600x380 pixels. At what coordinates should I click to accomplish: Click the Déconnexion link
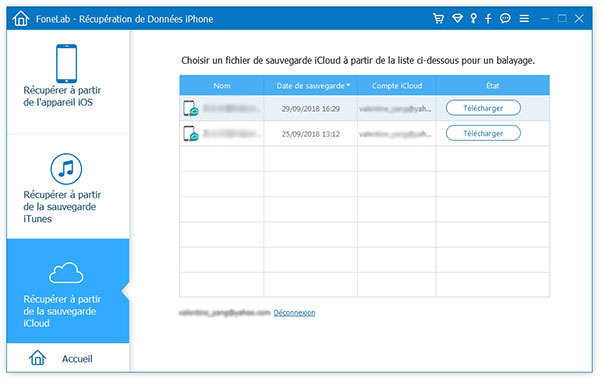[294, 313]
